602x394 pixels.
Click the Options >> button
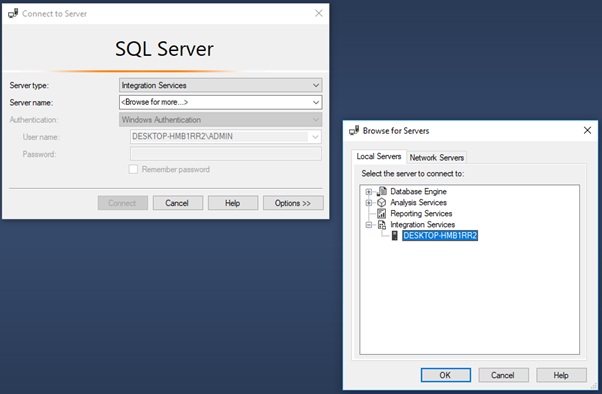point(293,203)
